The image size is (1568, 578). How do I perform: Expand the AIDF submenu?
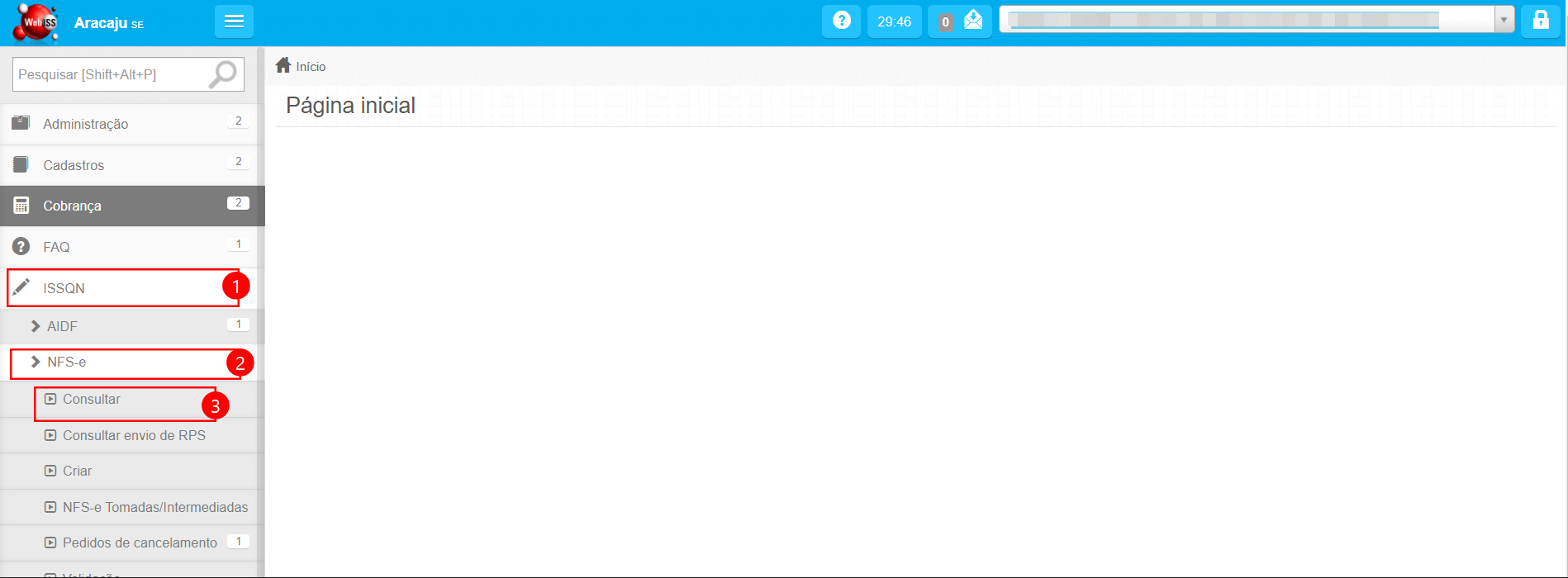point(62,326)
